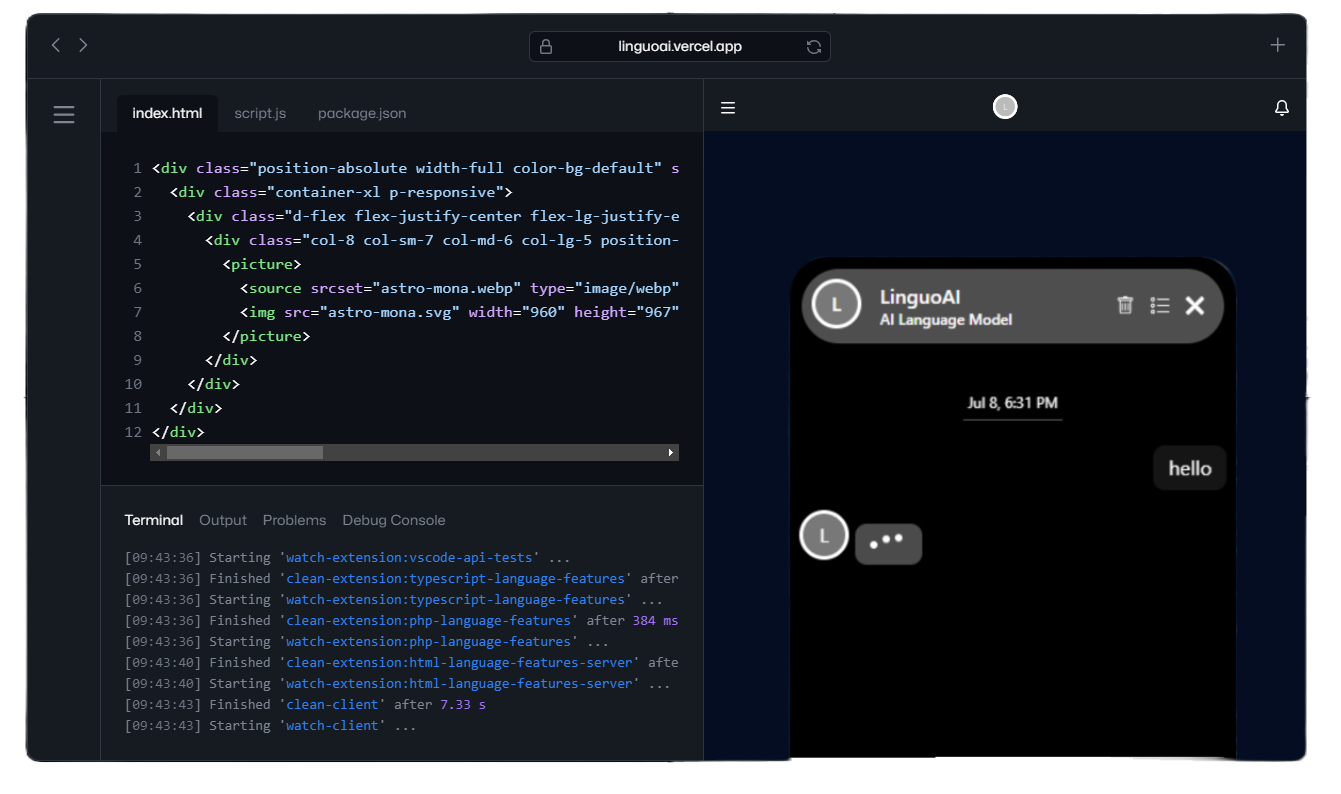Image resolution: width=1341 pixels, height=794 pixels.
Task: Select the Debug Console panel tab
Action: (394, 520)
